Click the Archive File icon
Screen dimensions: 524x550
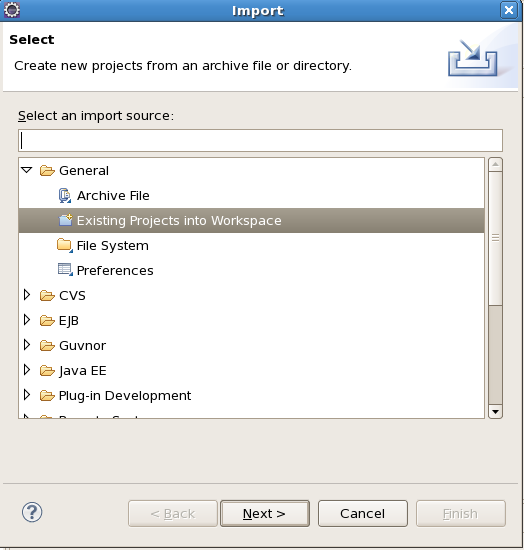tap(65, 195)
